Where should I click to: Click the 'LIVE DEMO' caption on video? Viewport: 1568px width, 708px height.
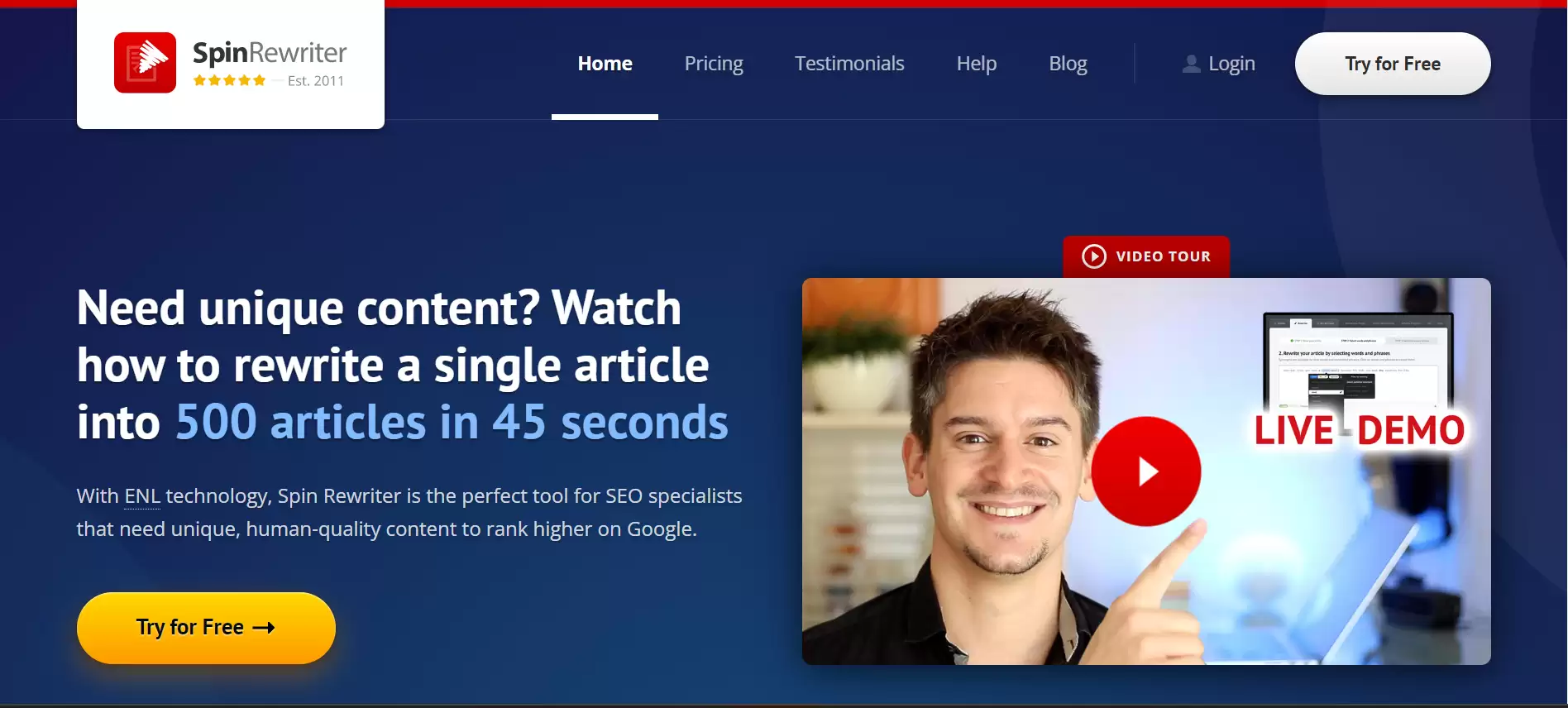click(1360, 430)
